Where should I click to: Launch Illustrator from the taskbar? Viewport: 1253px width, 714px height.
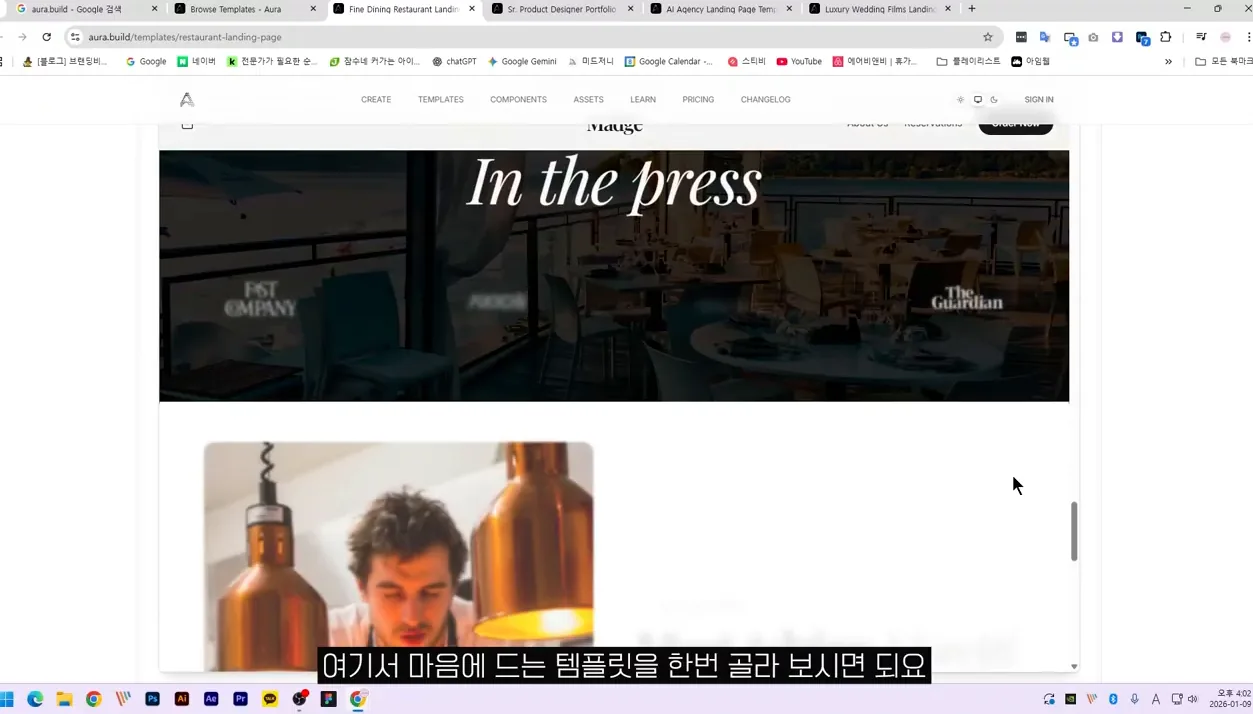[x=181, y=699]
